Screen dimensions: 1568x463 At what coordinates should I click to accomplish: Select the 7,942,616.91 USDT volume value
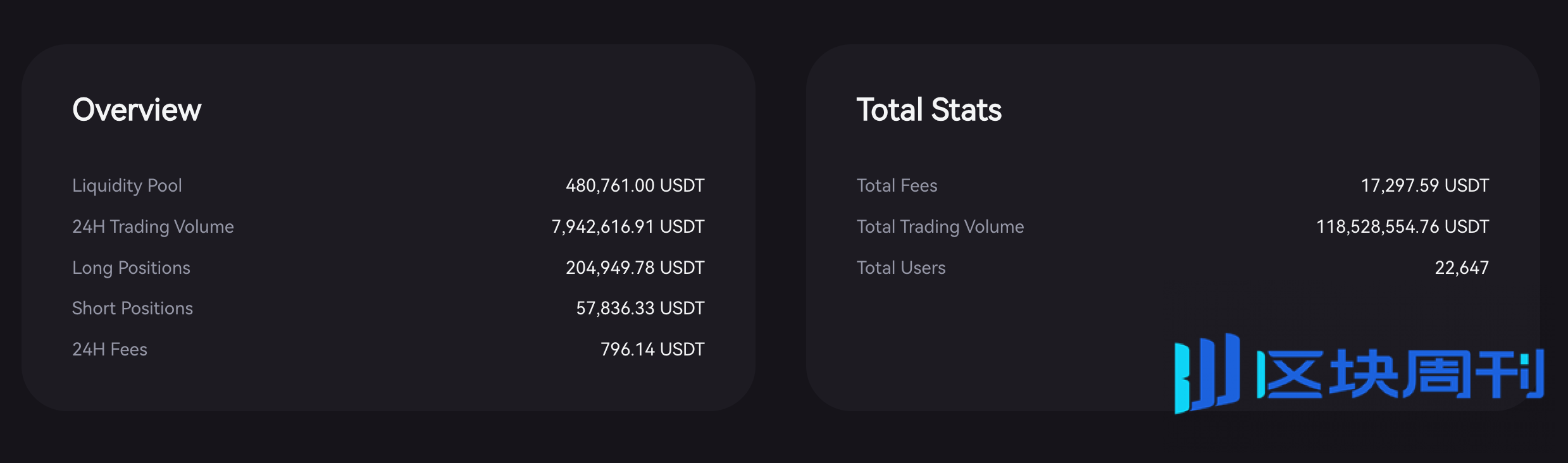click(628, 226)
